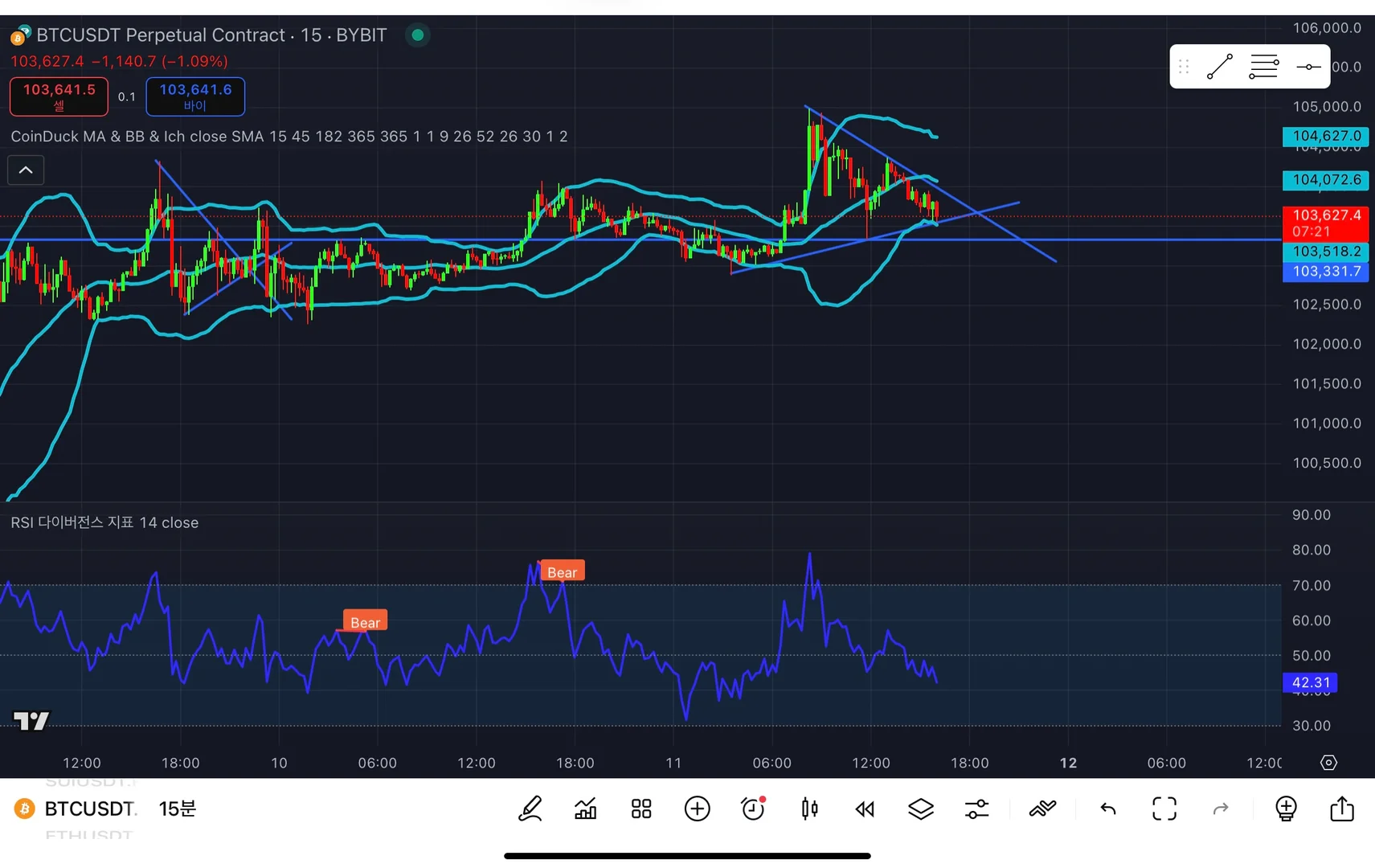Tap the RSI axis label 30.00
The height and width of the screenshot is (868, 1375).
(x=1312, y=726)
